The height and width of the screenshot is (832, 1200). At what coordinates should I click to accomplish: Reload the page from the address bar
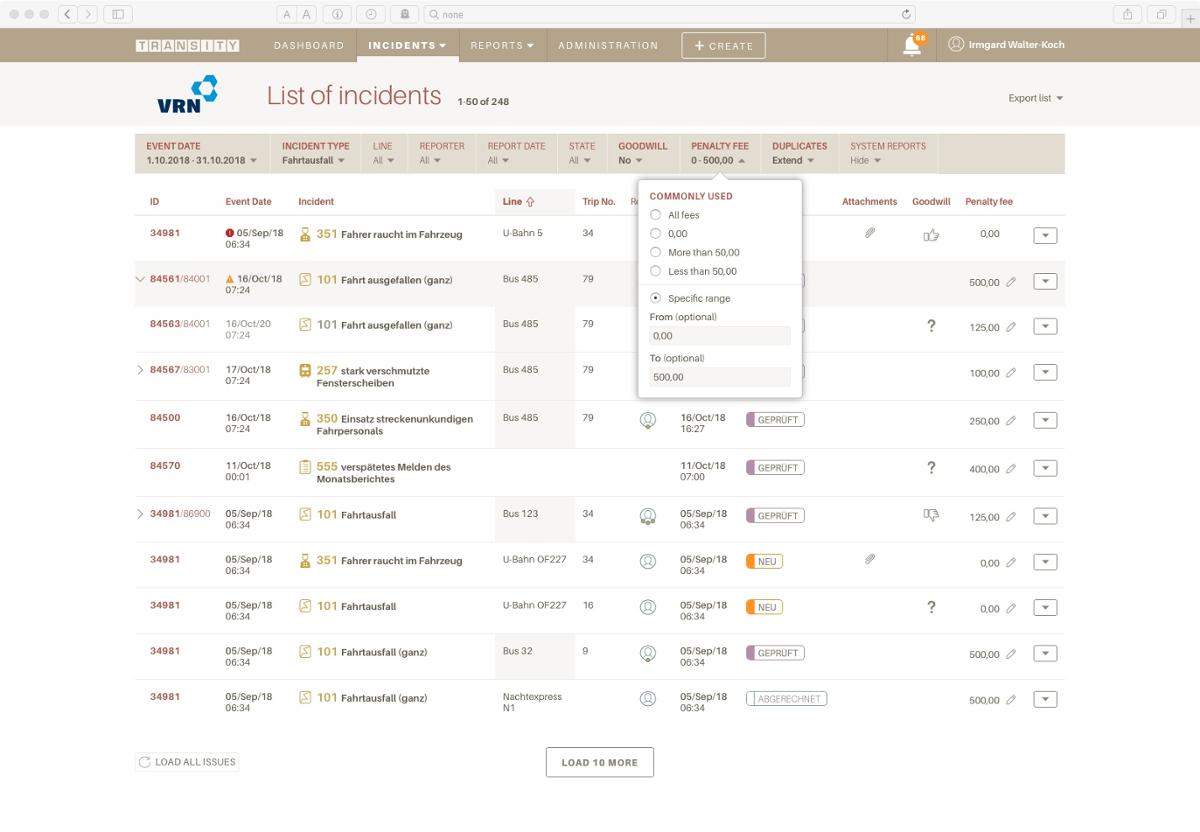tap(906, 15)
